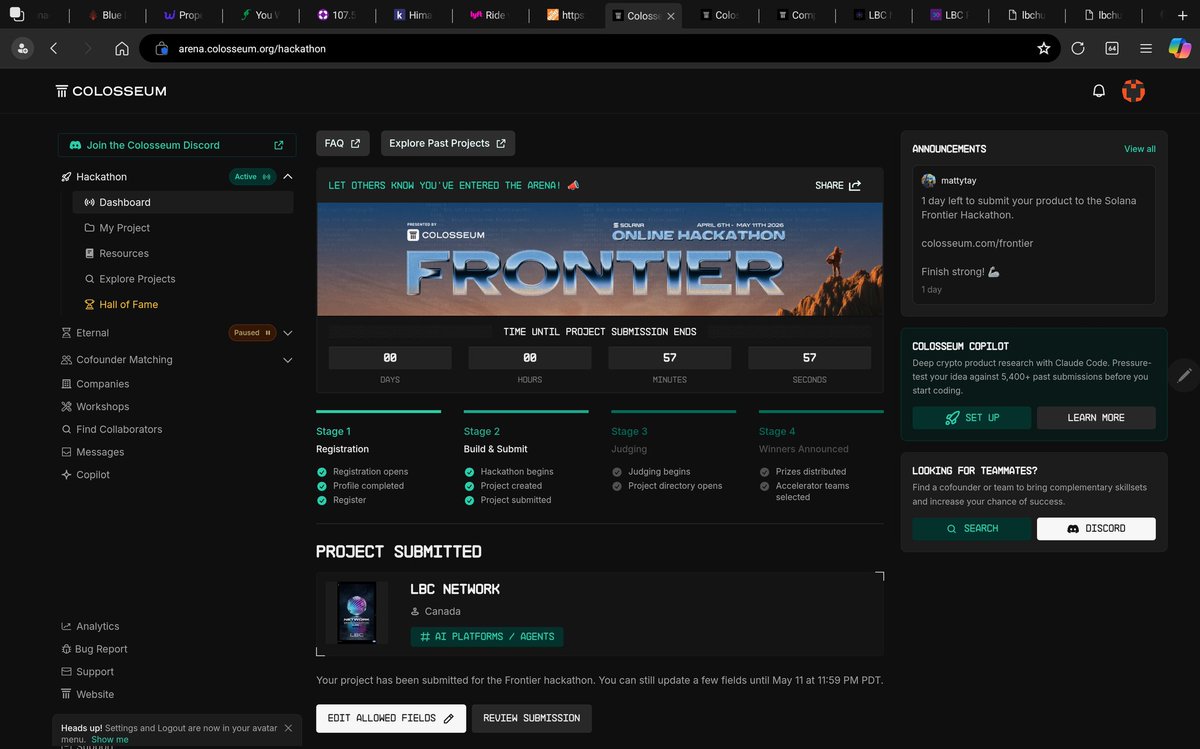The width and height of the screenshot is (1200, 749).
Task: Open the FAQ link button
Action: [x=342, y=143]
